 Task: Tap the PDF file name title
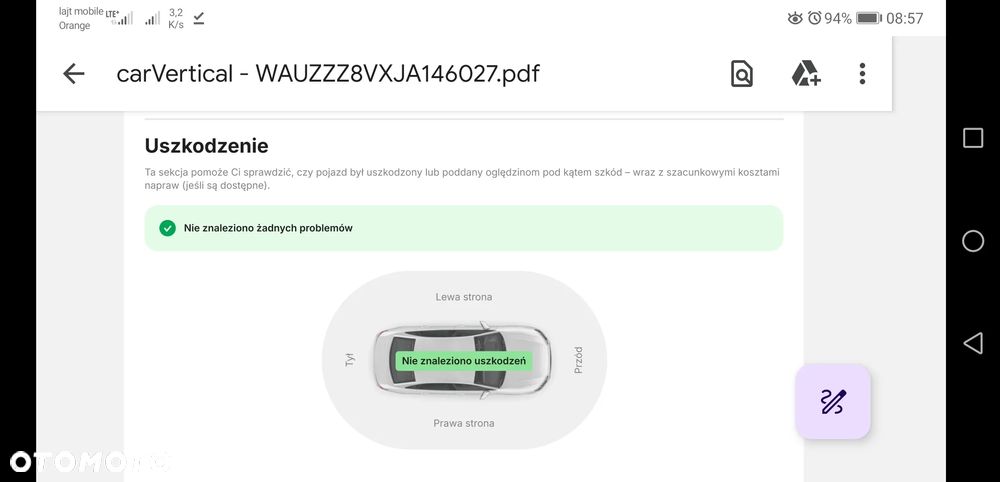coord(327,73)
